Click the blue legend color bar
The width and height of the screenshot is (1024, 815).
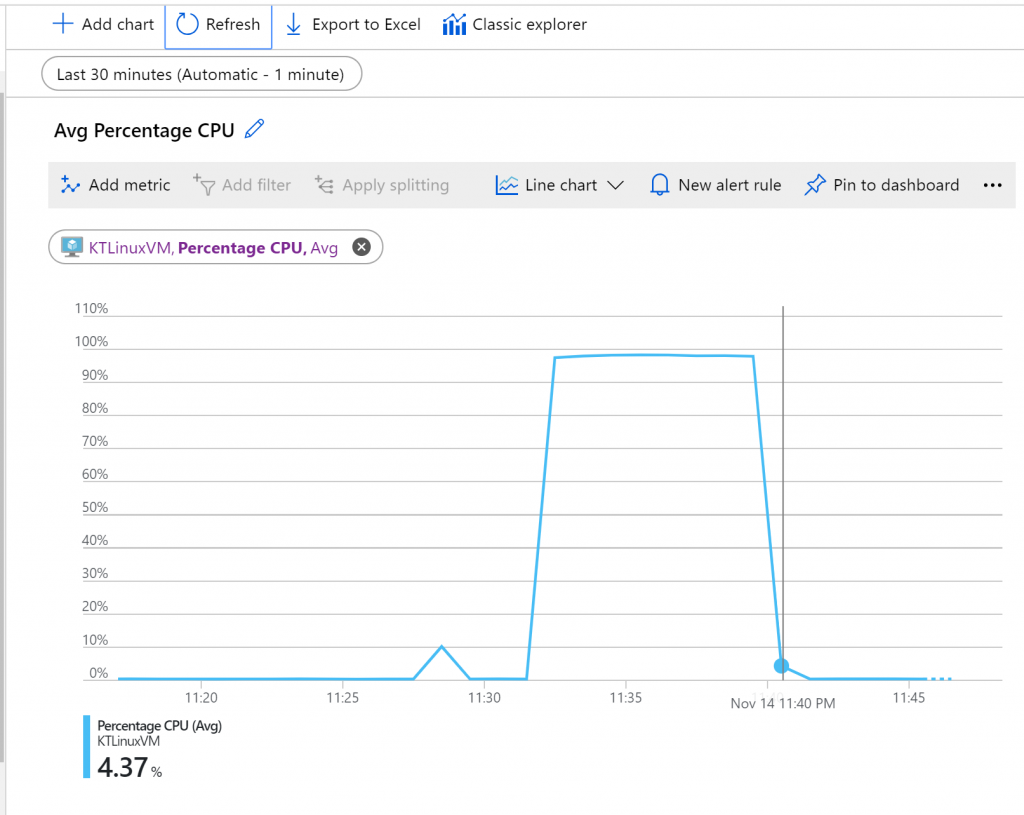[x=87, y=747]
